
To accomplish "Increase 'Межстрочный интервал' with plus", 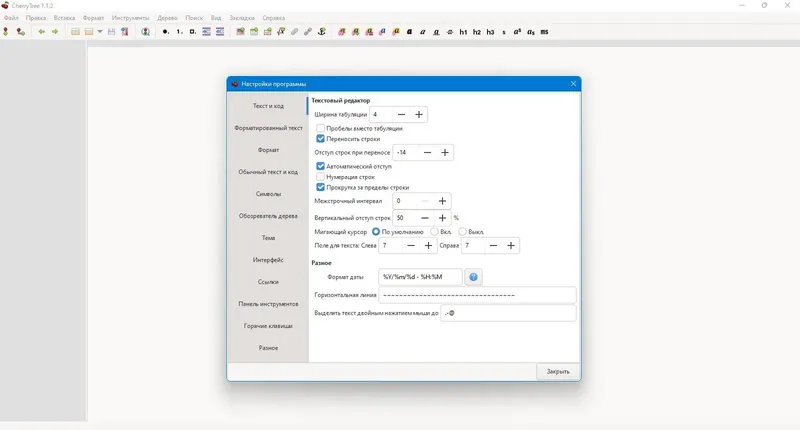I will click(x=442, y=201).
